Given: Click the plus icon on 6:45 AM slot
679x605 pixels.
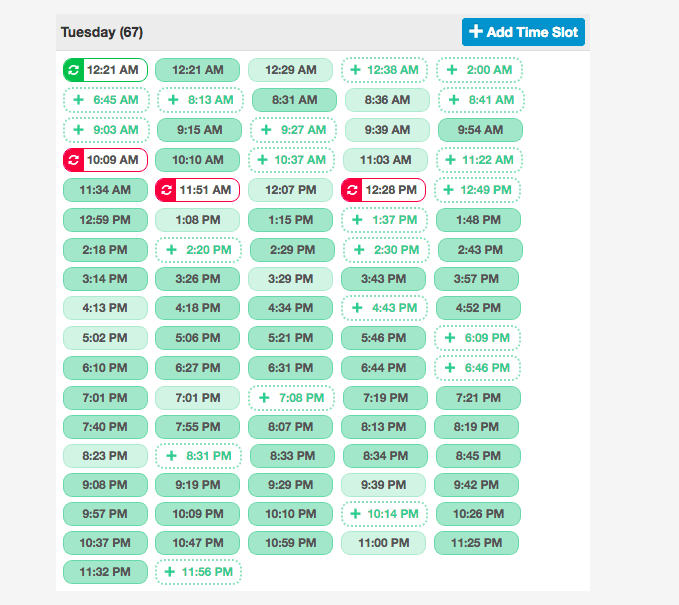Looking at the screenshot, I should (78, 100).
